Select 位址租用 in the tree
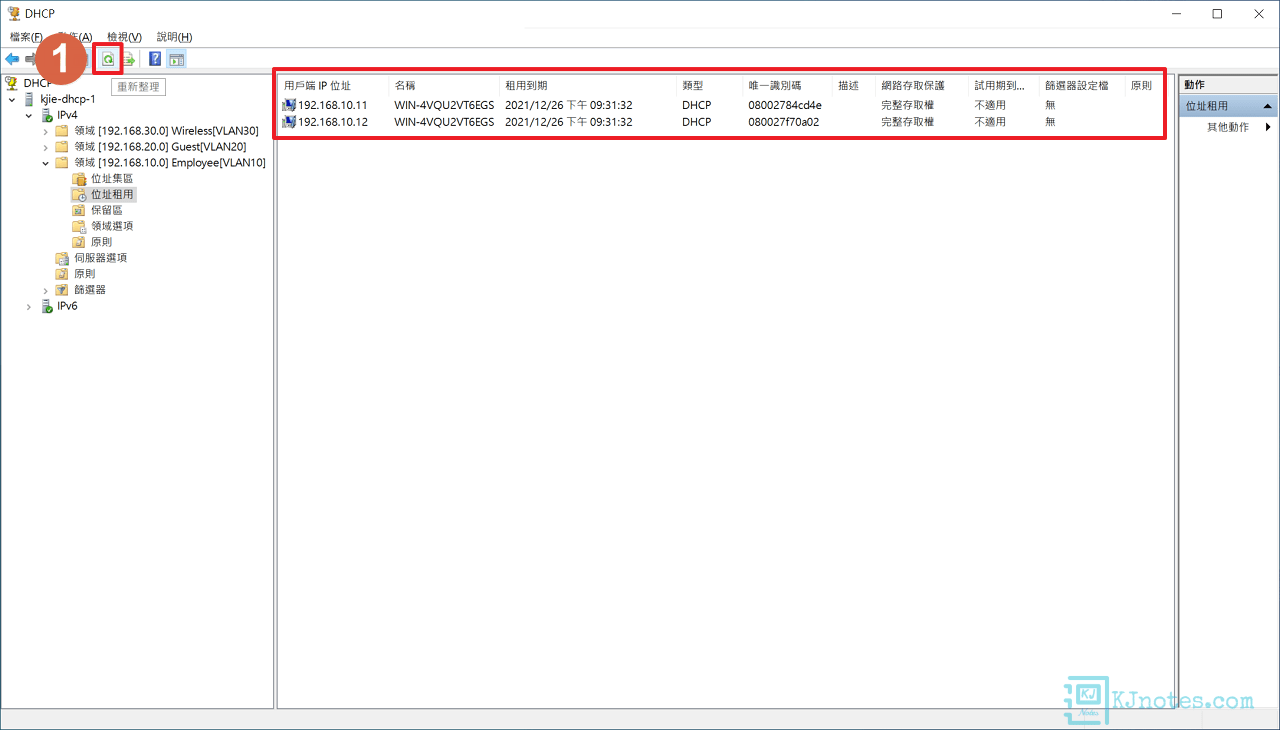The height and width of the screenshot is (730, 1280). [112, 195]
